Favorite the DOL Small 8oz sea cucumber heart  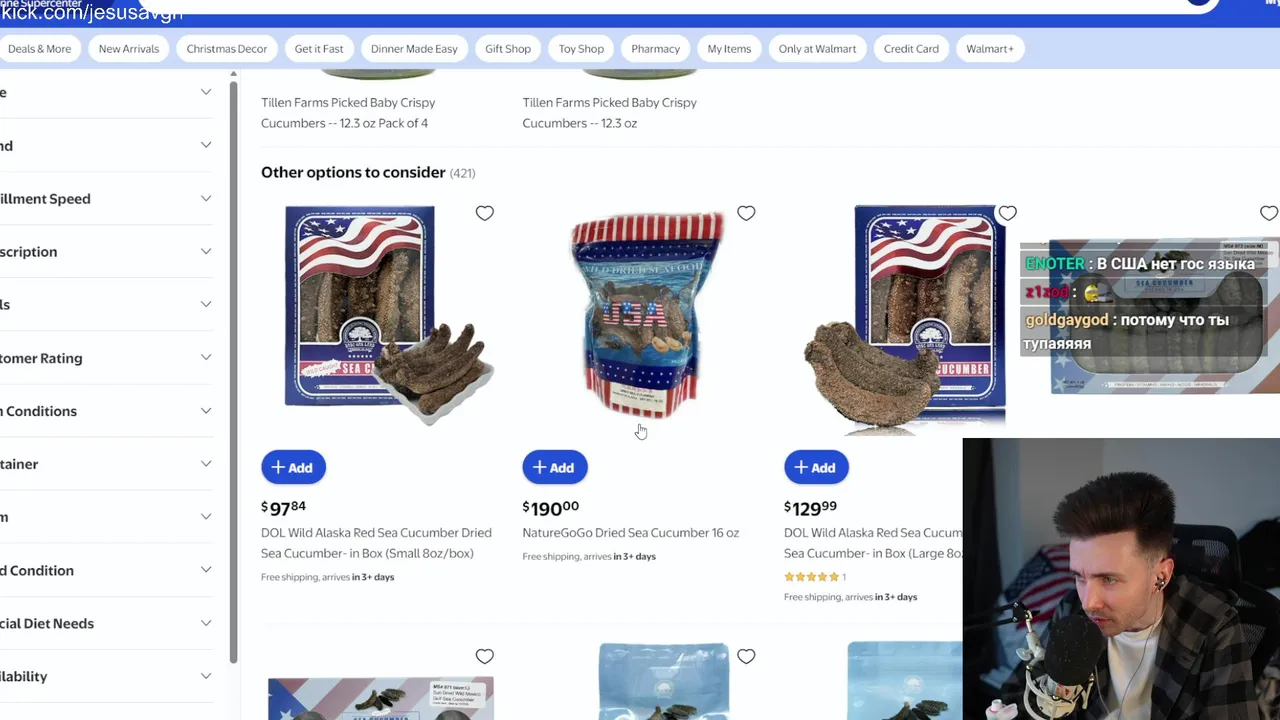[x=484, y=213]
